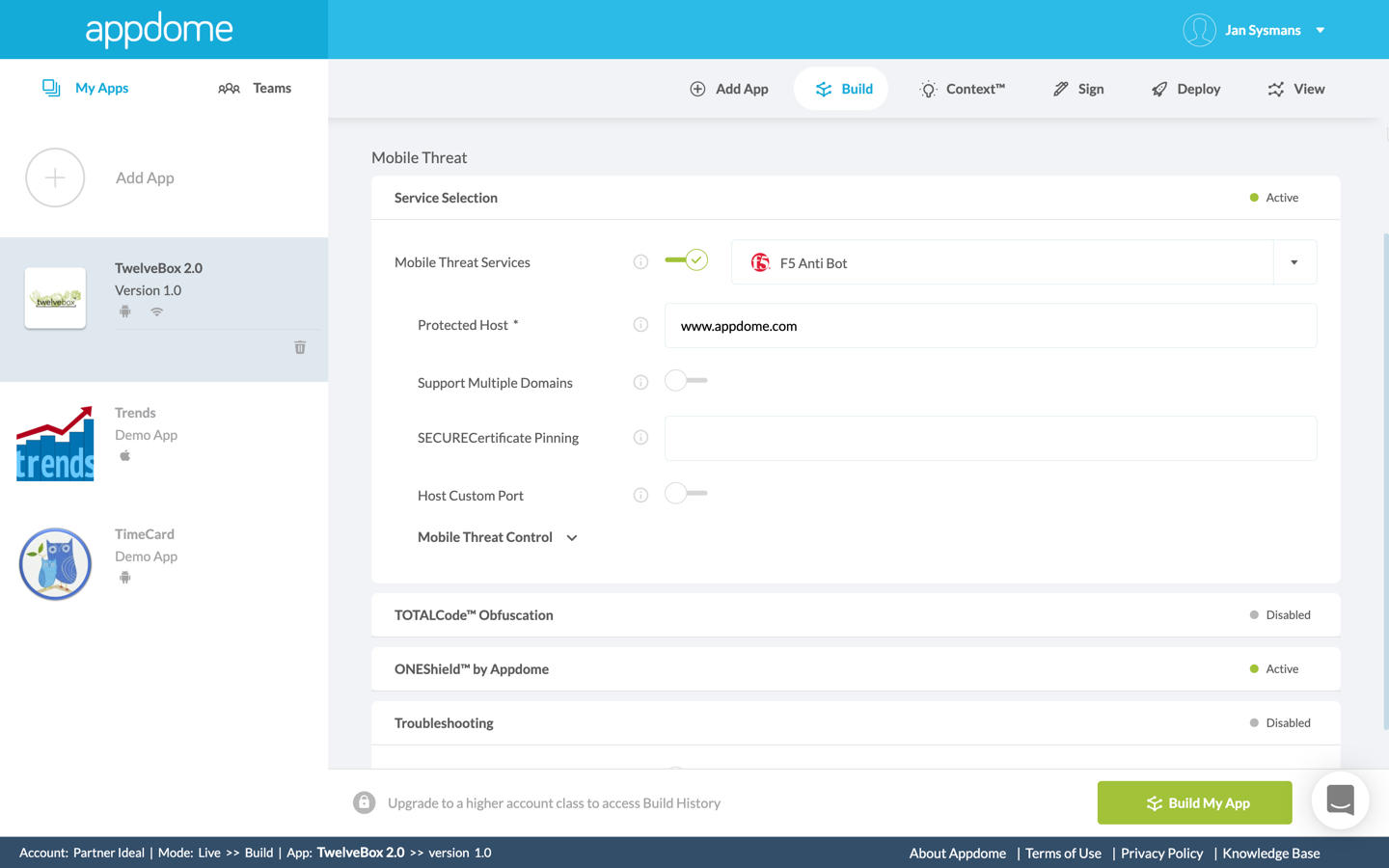Show info for Support Multiple Domains
Image resolution: width=1389 pixels, height=868 pixels.
(x=640, y=383)
